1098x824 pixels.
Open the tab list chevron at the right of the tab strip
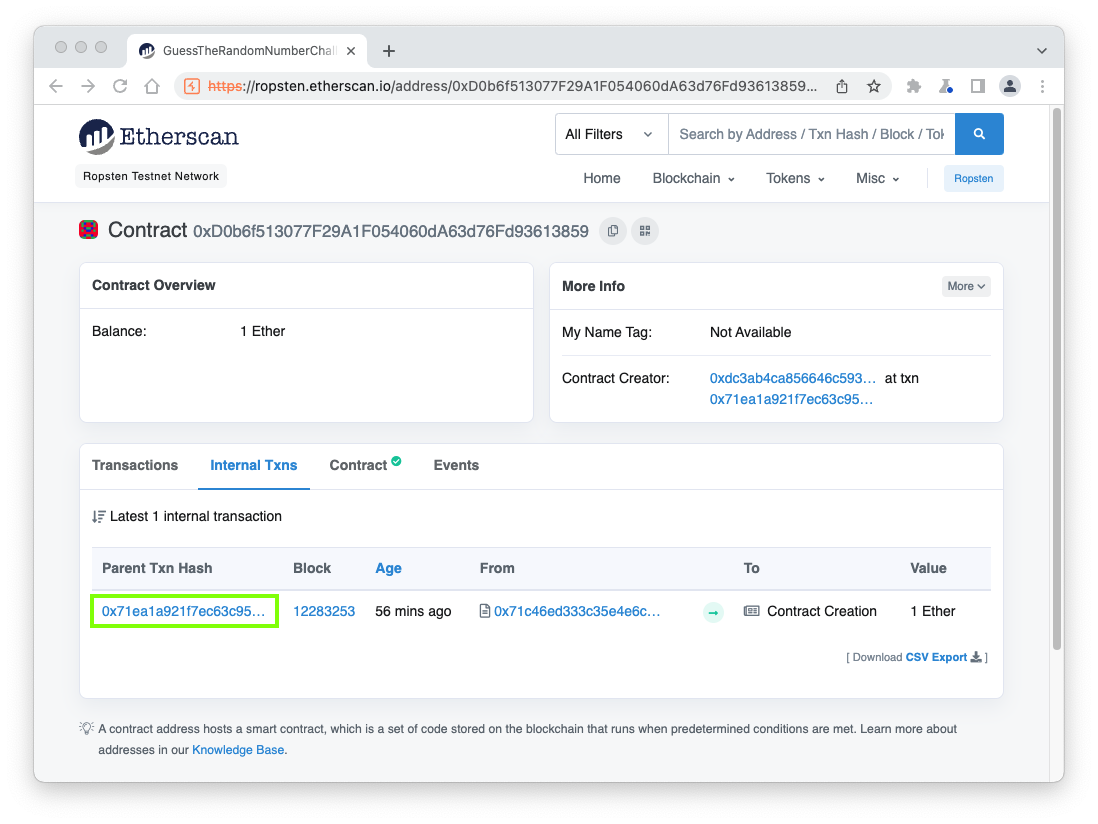tap(1042, 50)
